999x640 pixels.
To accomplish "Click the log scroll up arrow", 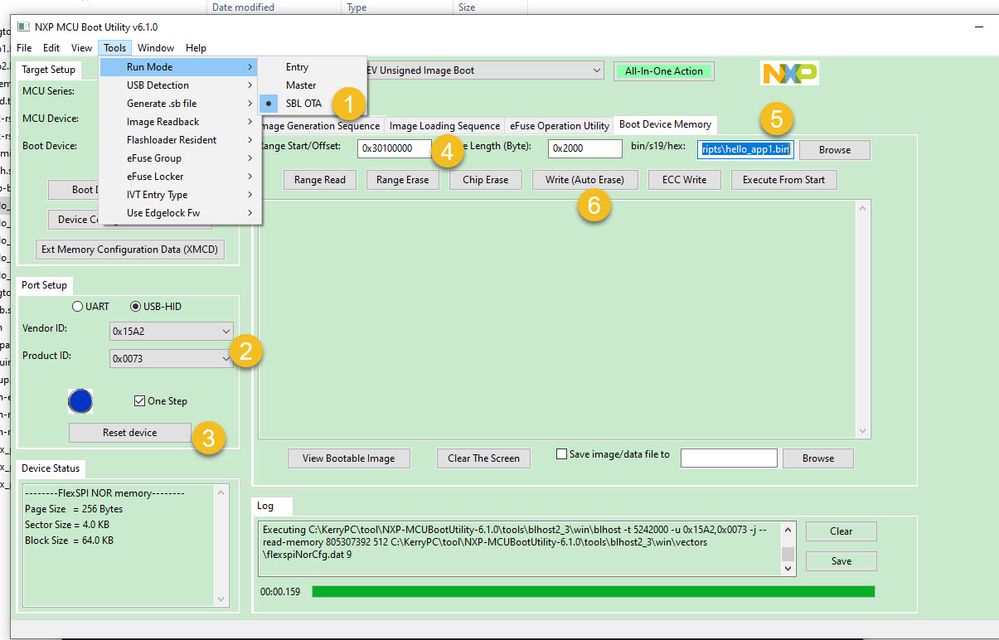I will pyautogui.click(x=788, y=530).
